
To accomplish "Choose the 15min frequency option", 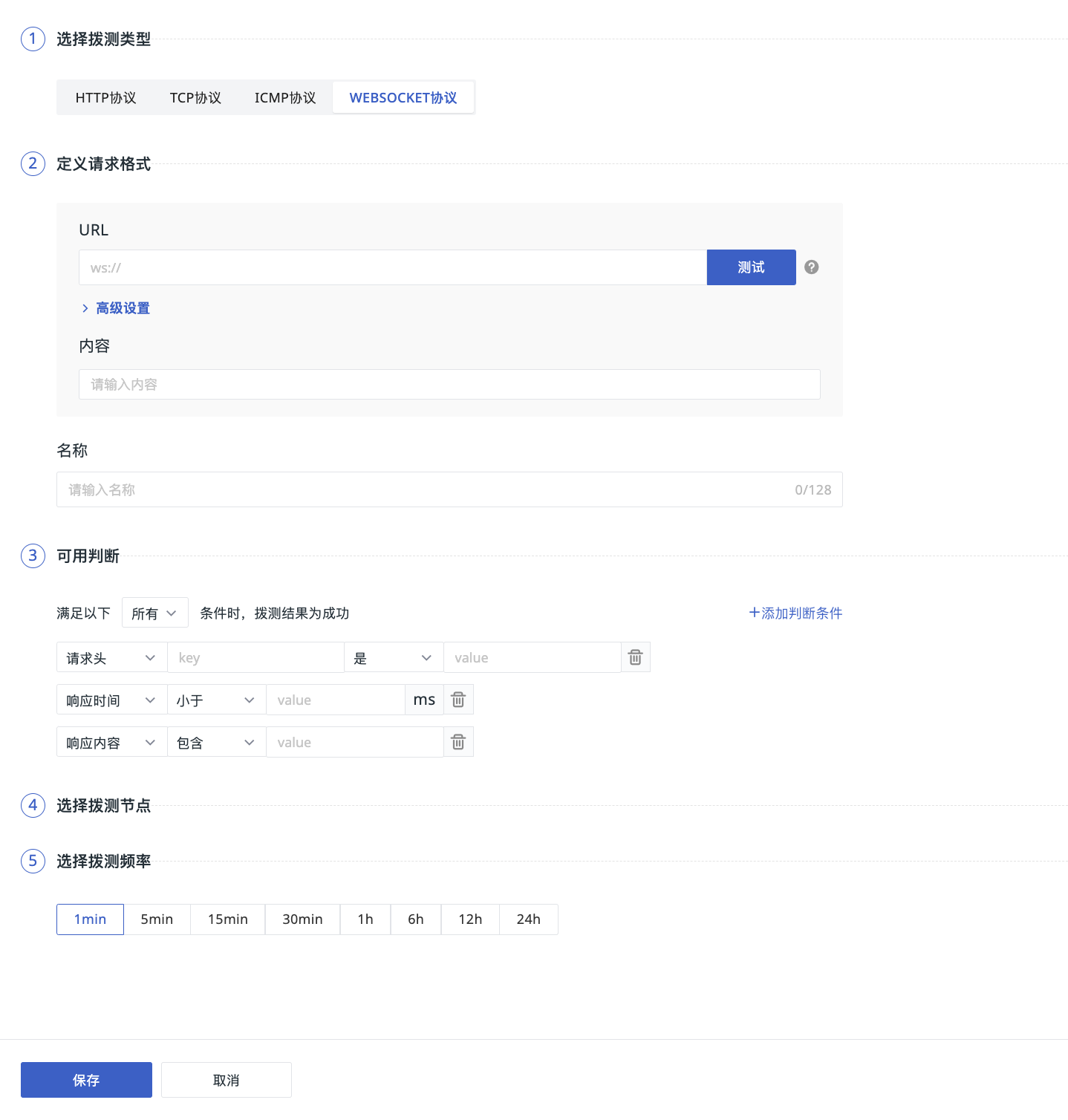I will click(x=227, y=919).
